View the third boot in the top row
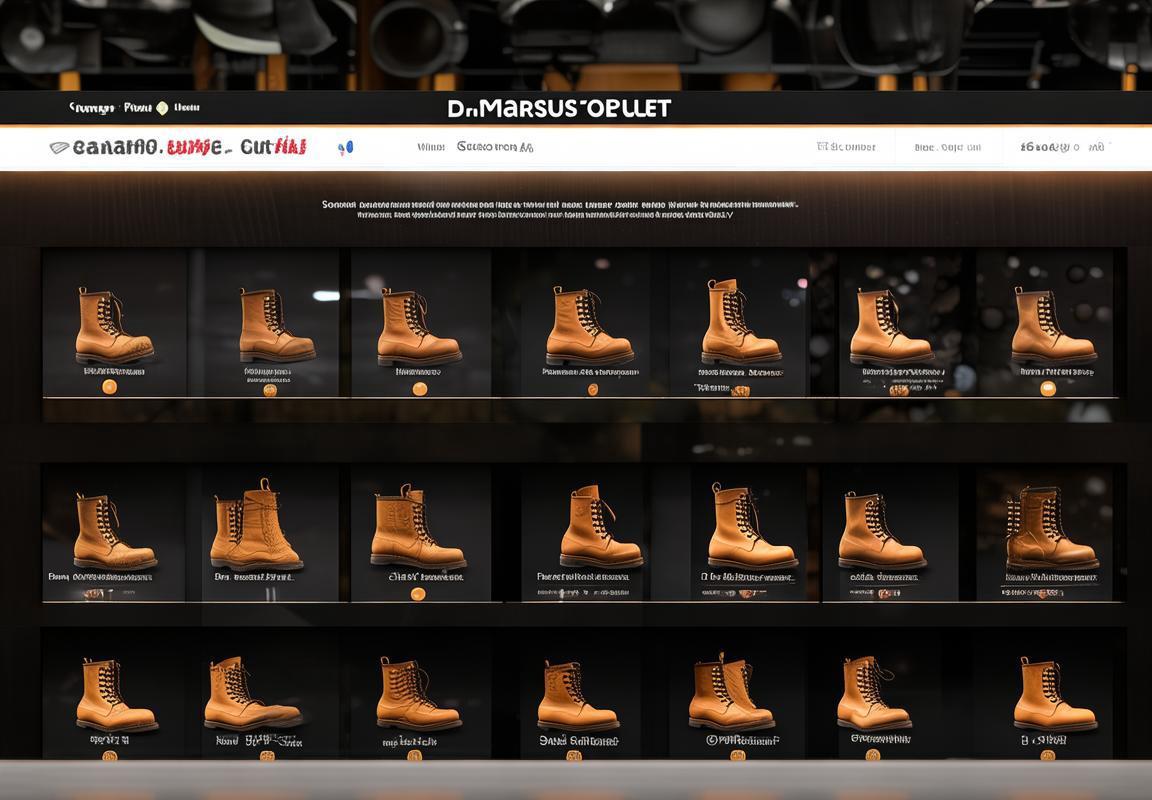1152x800 pixels. 419,328
